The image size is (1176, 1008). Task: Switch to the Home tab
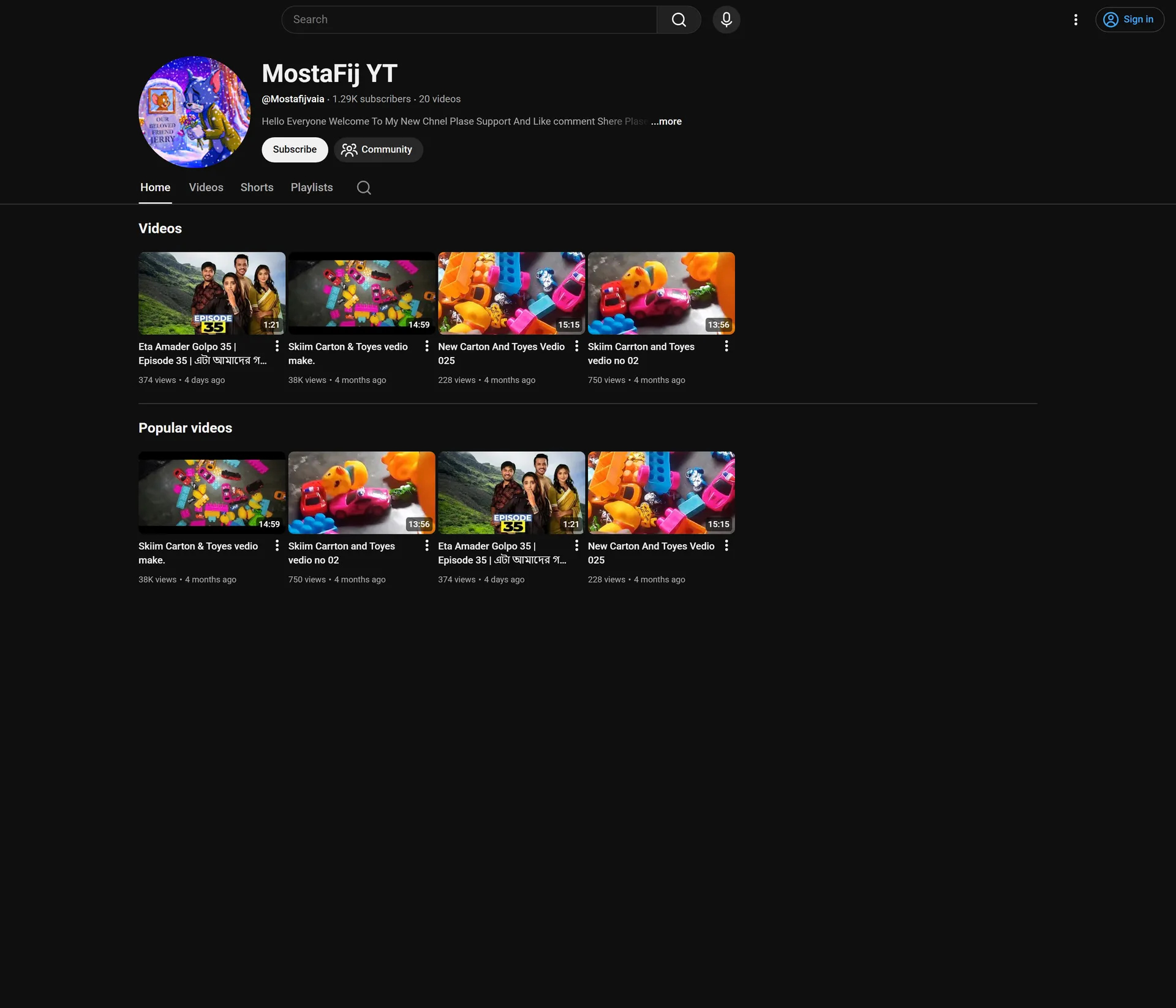(156, 187)
